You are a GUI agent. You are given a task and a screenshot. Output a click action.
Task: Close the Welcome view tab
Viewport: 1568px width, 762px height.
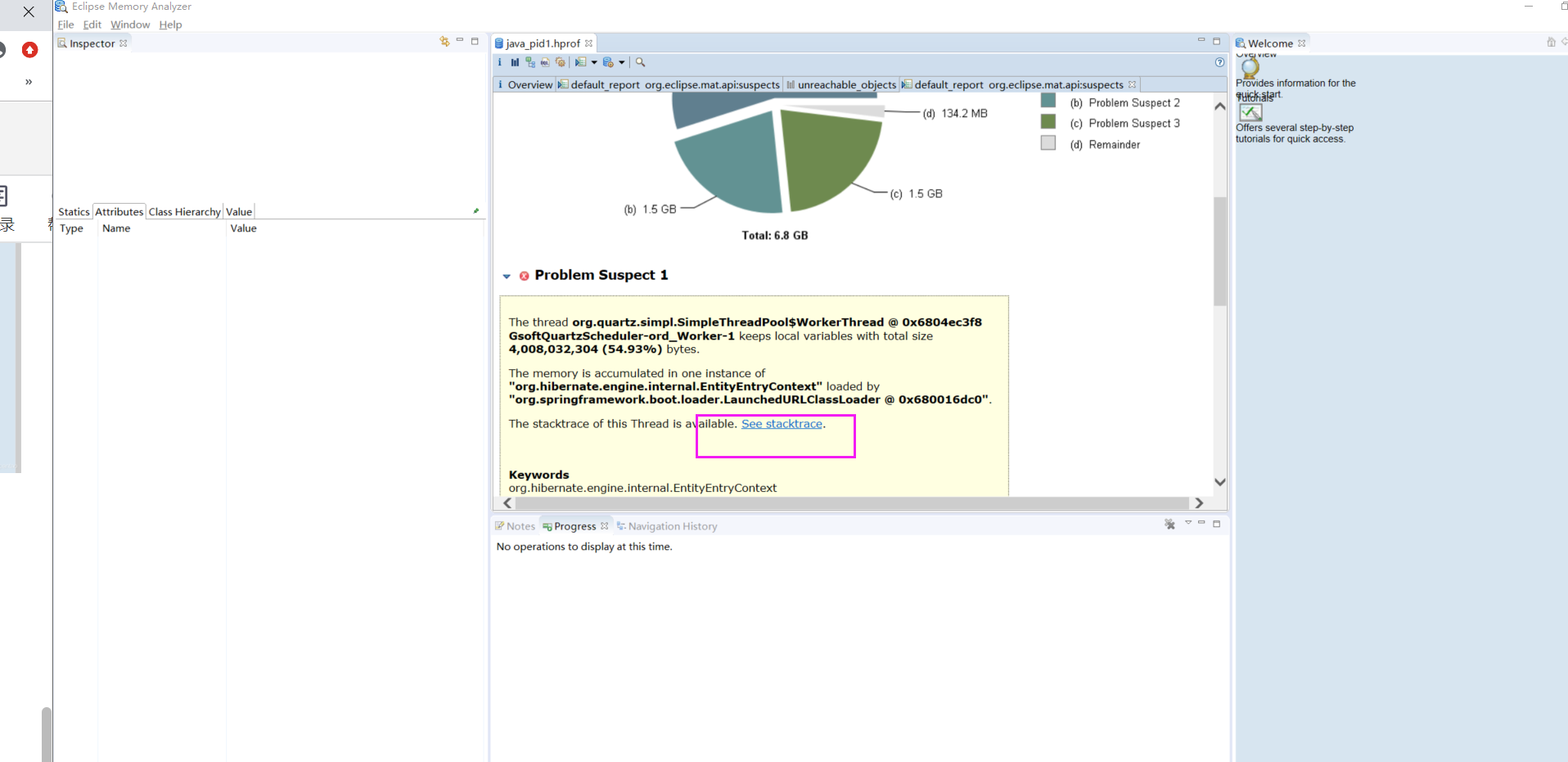(1301, 43)
